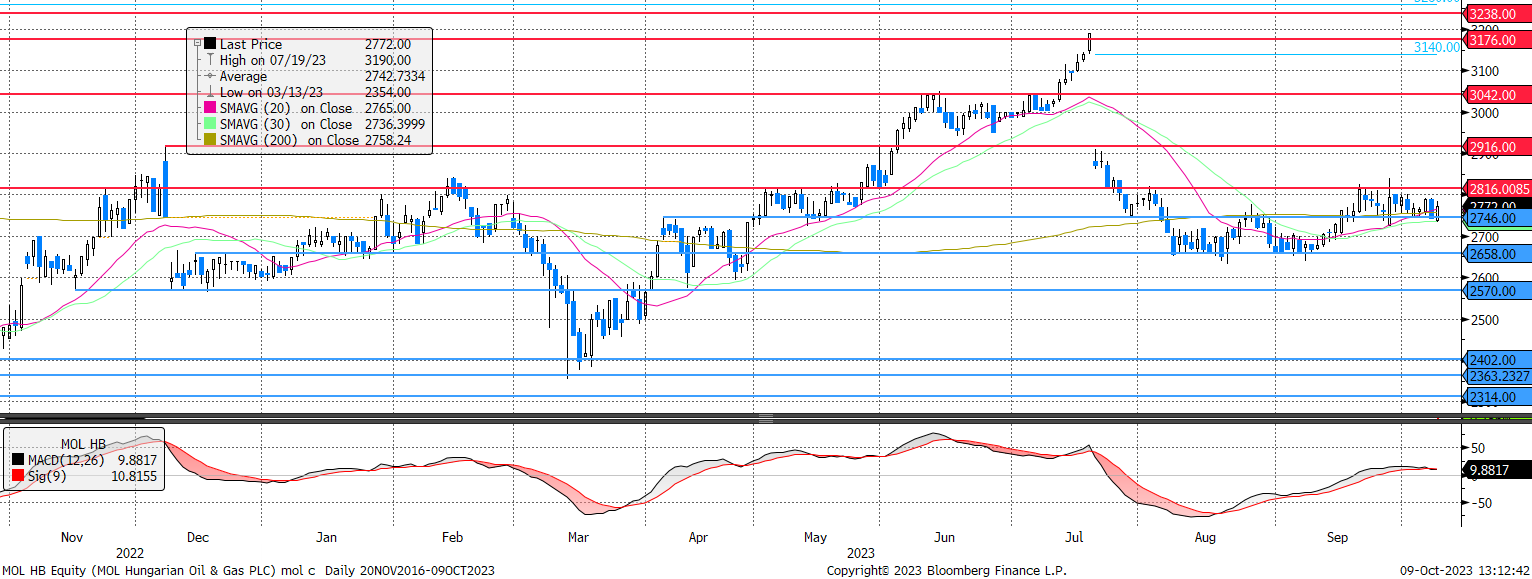Click the 2023 year axis label
1532x579 pixels.
pos(861,552)
